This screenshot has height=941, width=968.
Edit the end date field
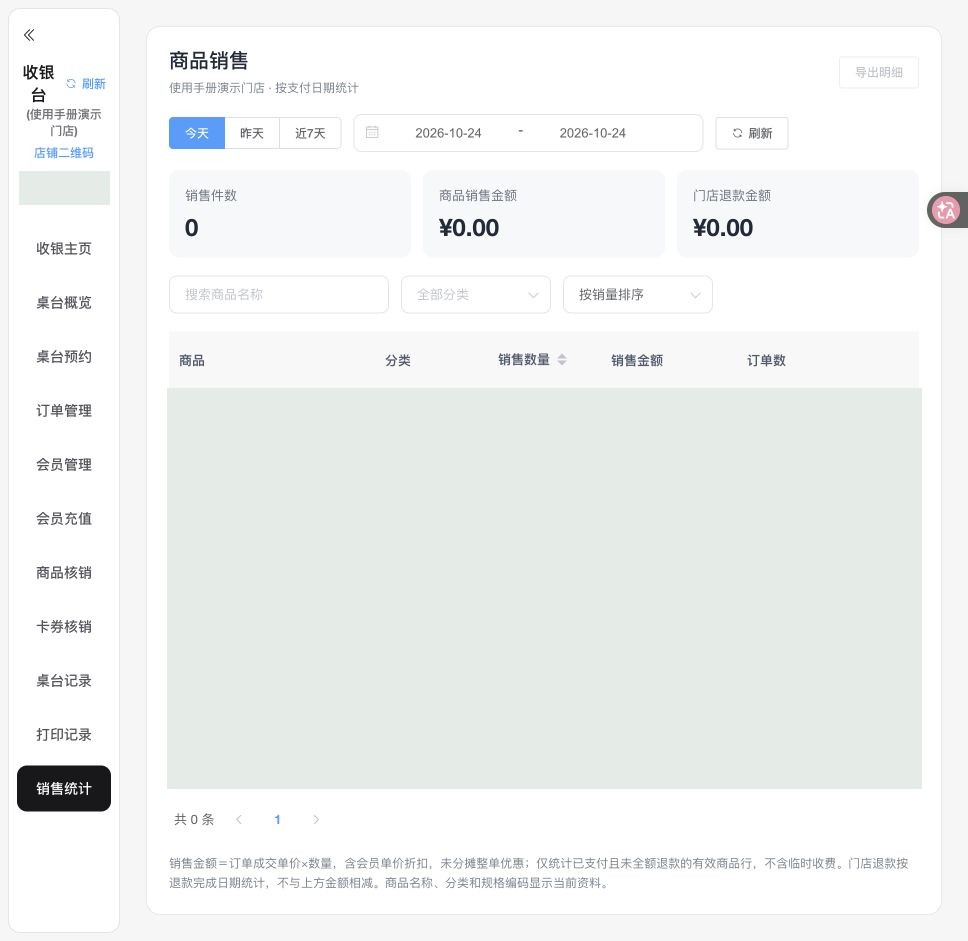593,133
